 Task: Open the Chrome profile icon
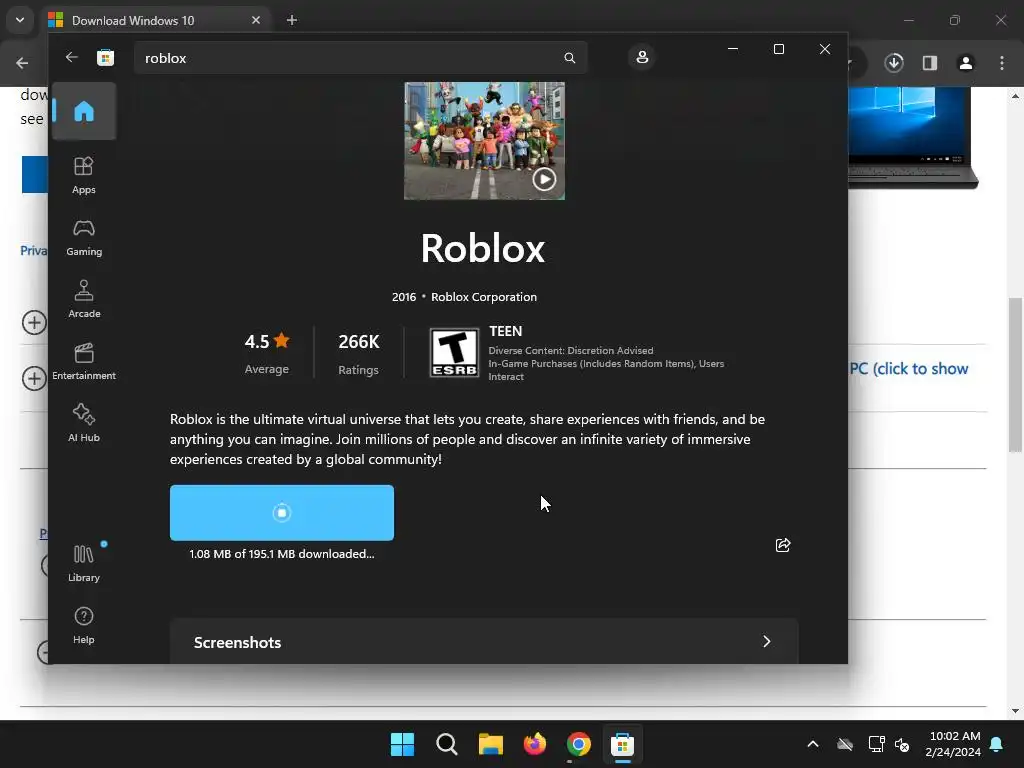point(966,63)
